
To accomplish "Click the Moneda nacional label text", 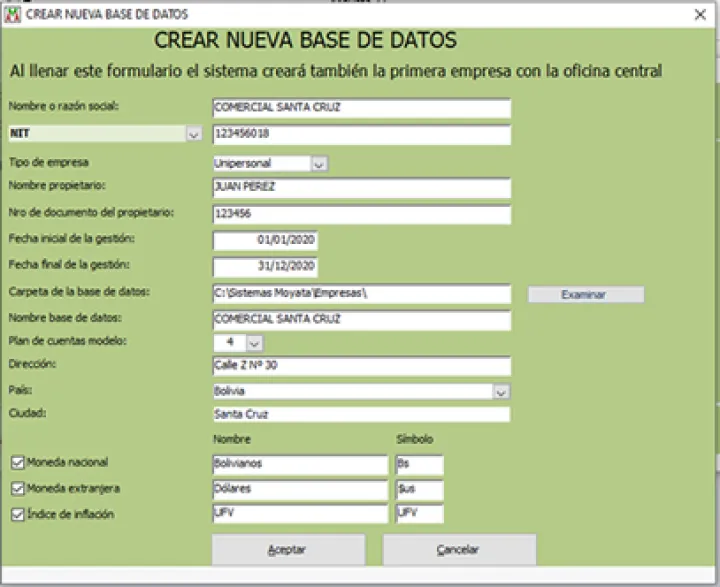I will click(x=68, y=462).
